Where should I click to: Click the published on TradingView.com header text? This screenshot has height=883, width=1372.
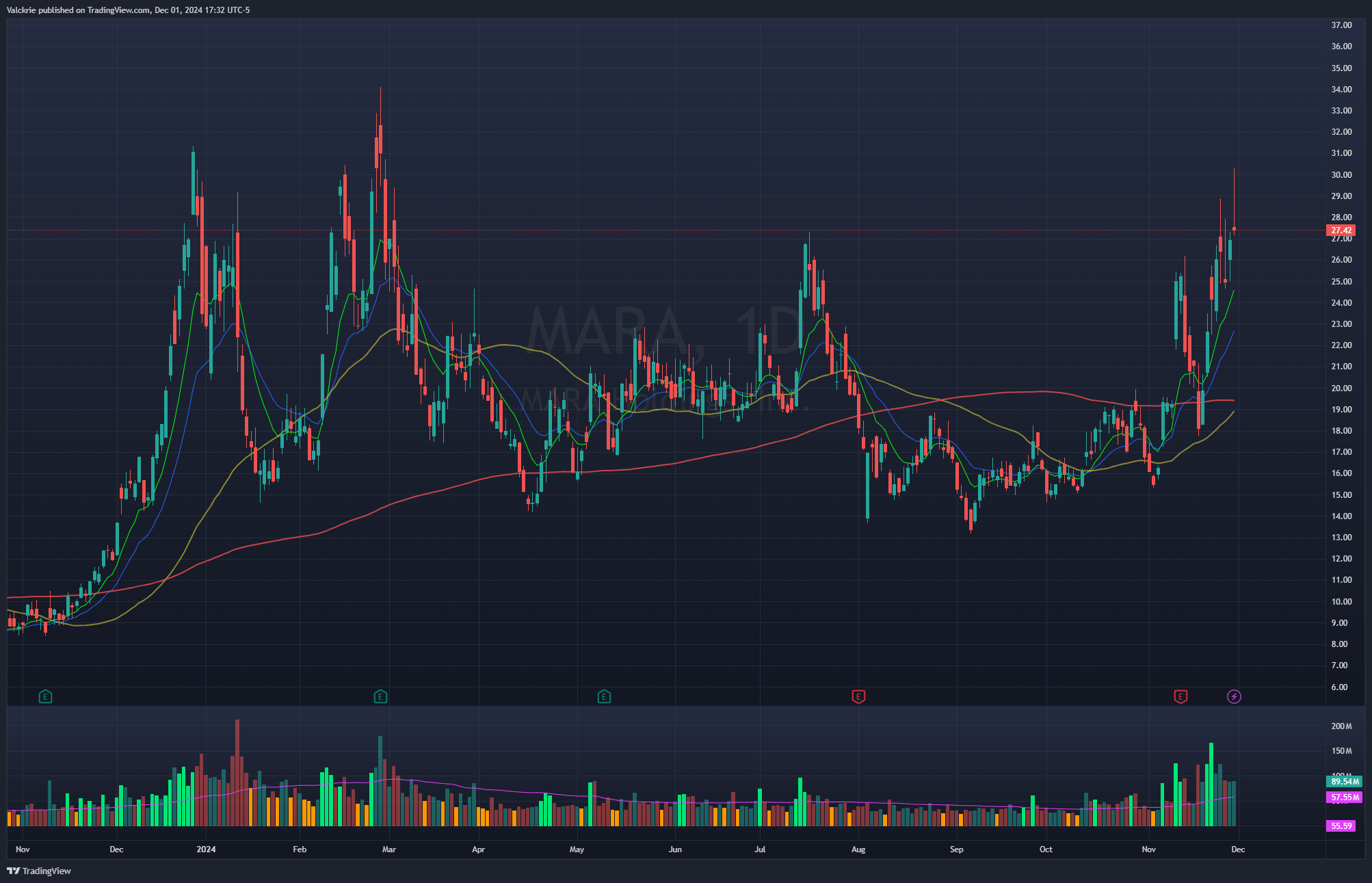[128, 10]
